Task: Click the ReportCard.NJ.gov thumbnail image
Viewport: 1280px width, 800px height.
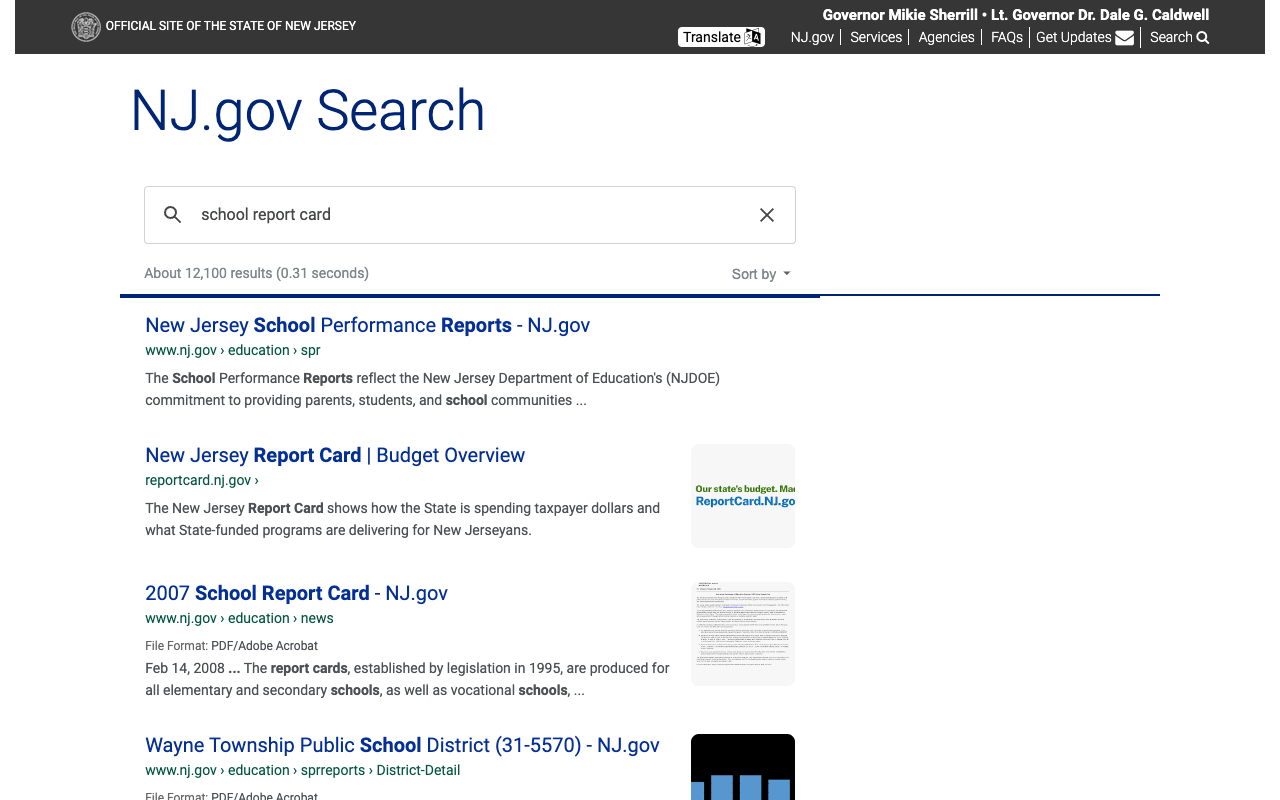Action: tap(743, 496)
